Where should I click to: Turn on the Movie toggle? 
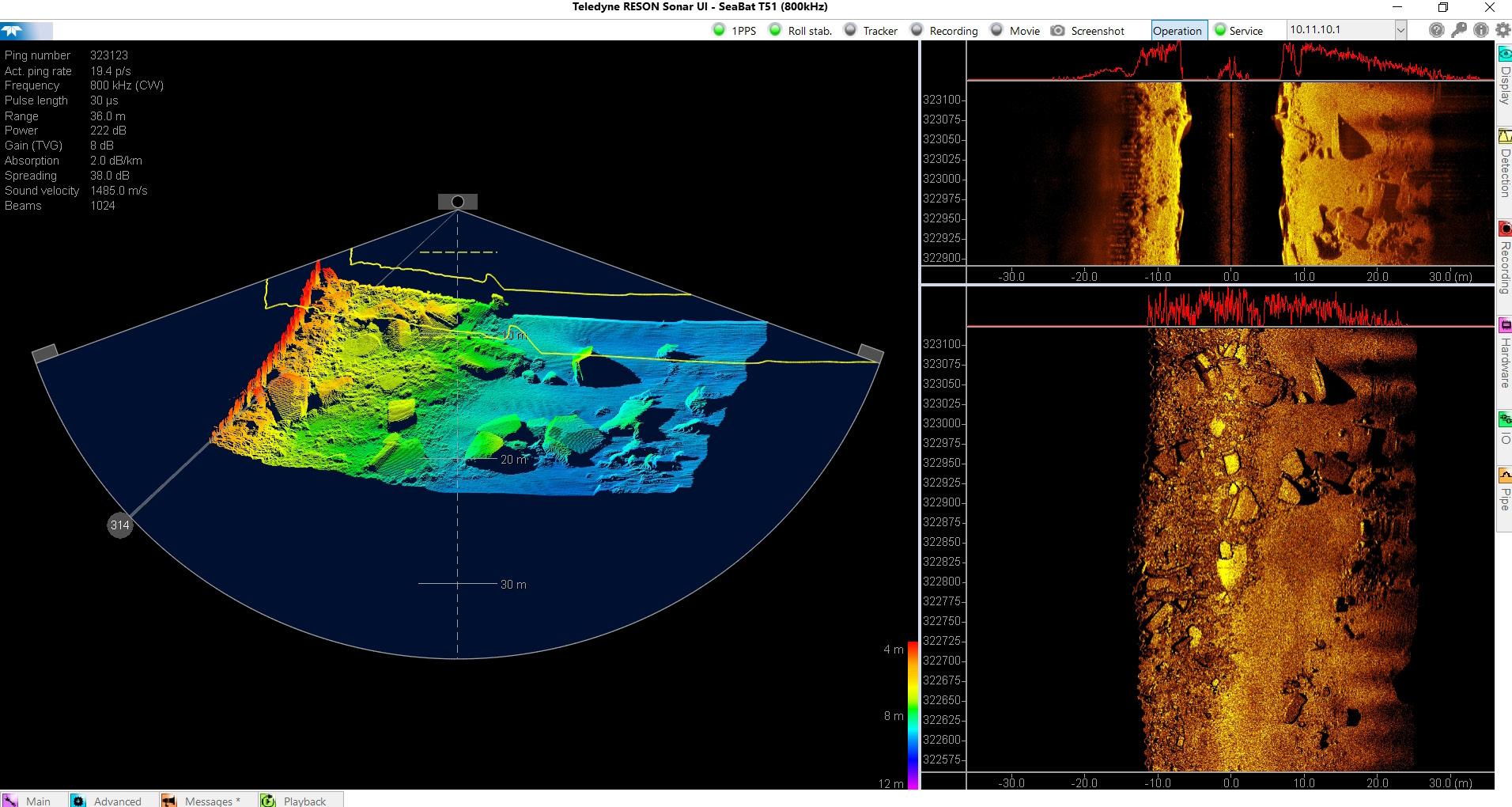(x=1015, y=30)
